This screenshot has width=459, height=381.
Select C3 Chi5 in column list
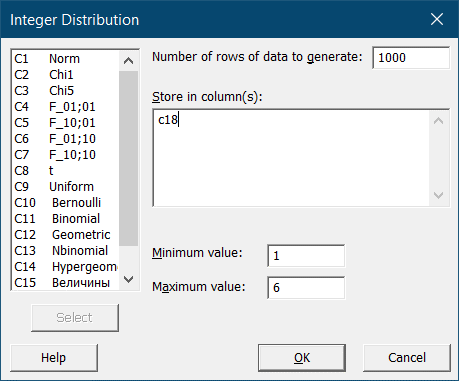66,91
